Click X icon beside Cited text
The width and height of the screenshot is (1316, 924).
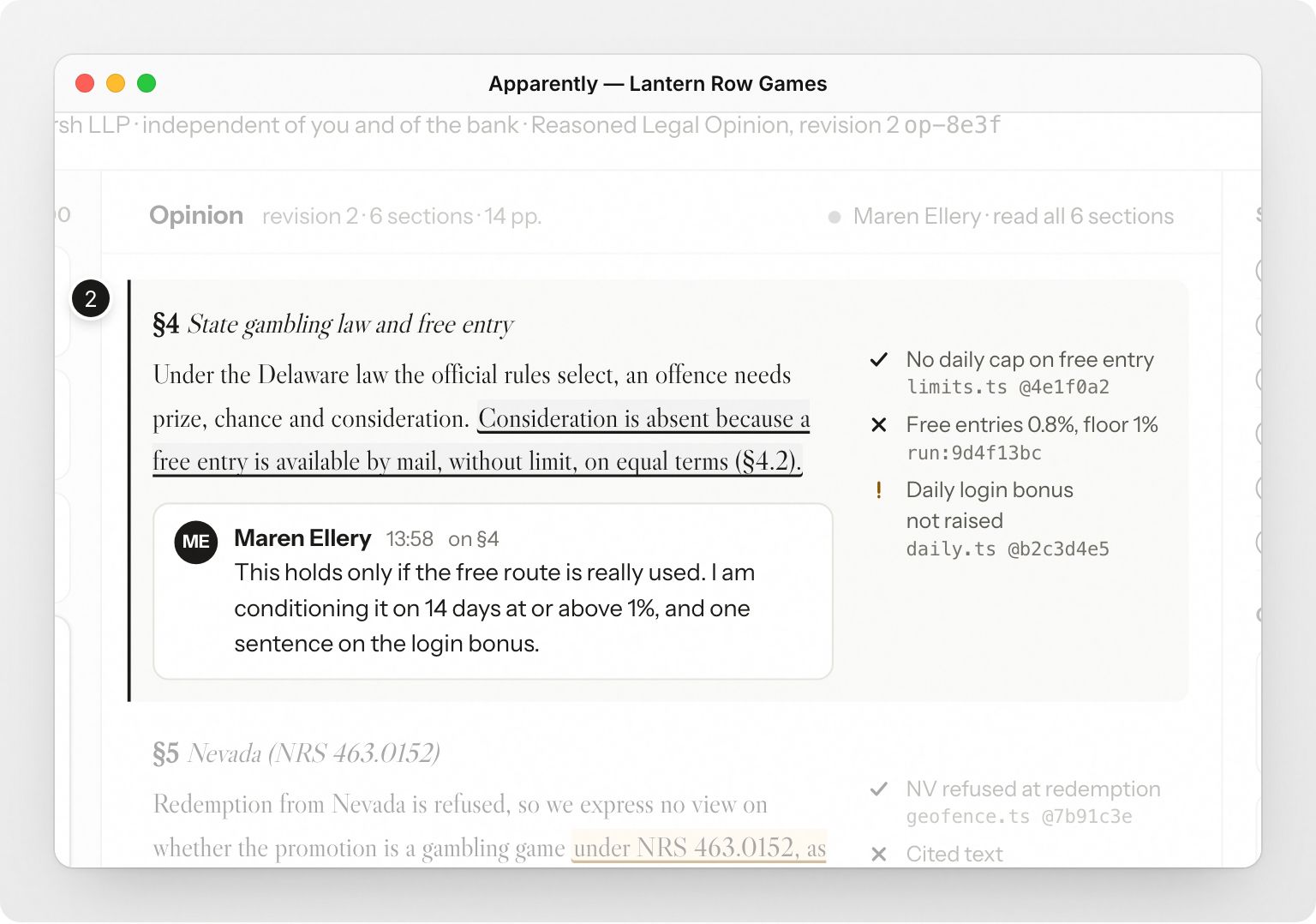[x=878, y=855]
